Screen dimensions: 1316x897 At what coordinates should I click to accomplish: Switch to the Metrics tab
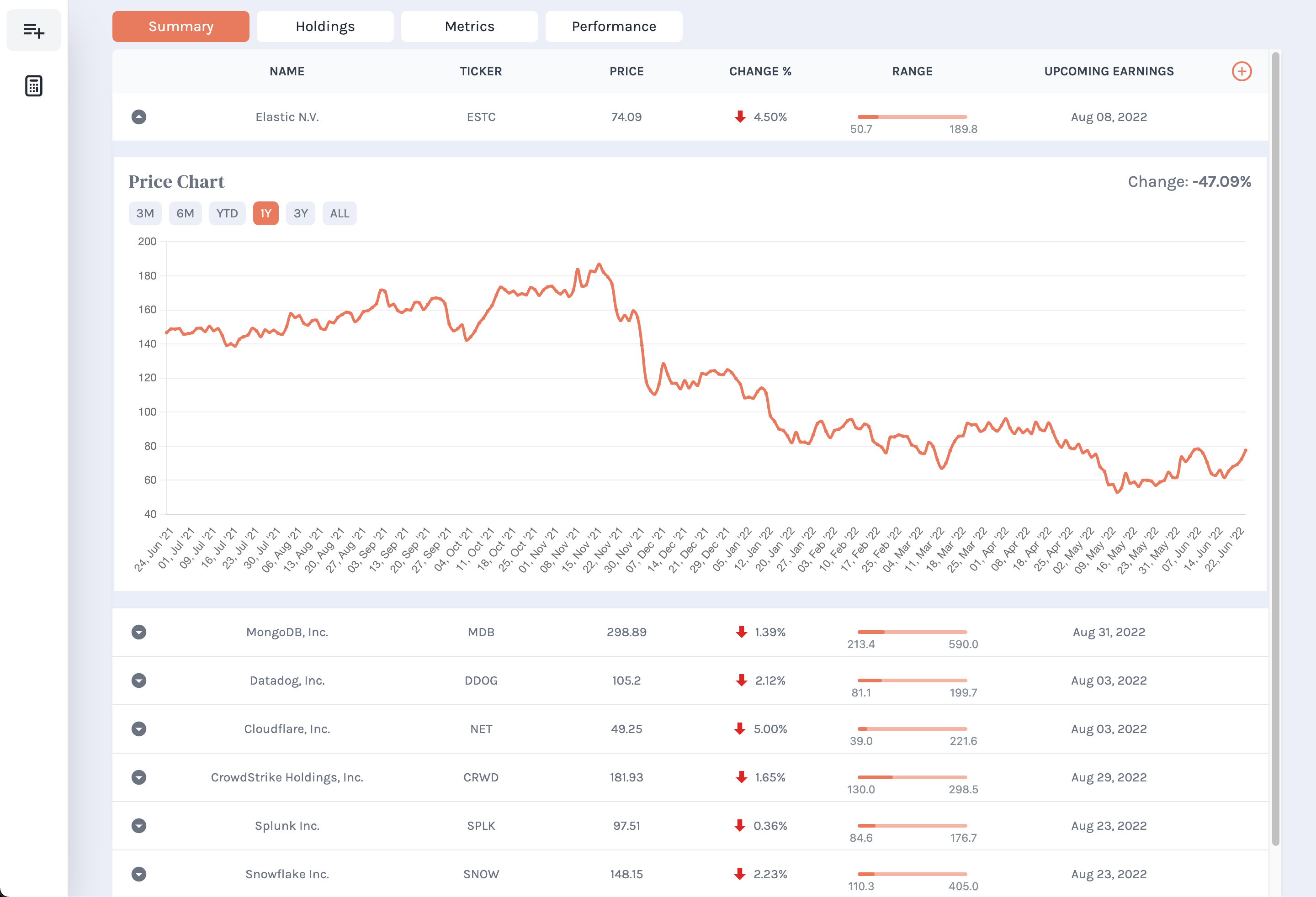pos(469,26)
